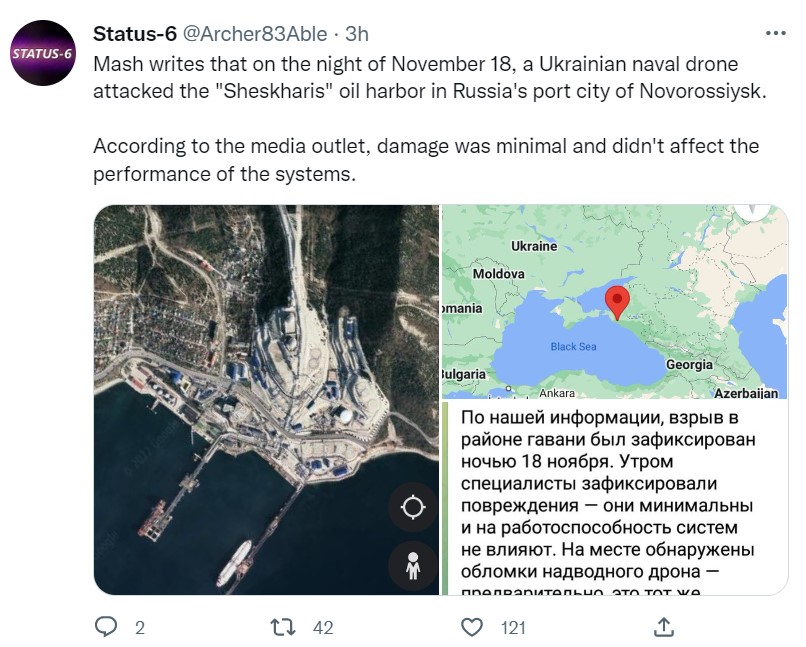The image size is (806, 647).
Task: Click the Georgia label on the map
Action: click(689, 365)
